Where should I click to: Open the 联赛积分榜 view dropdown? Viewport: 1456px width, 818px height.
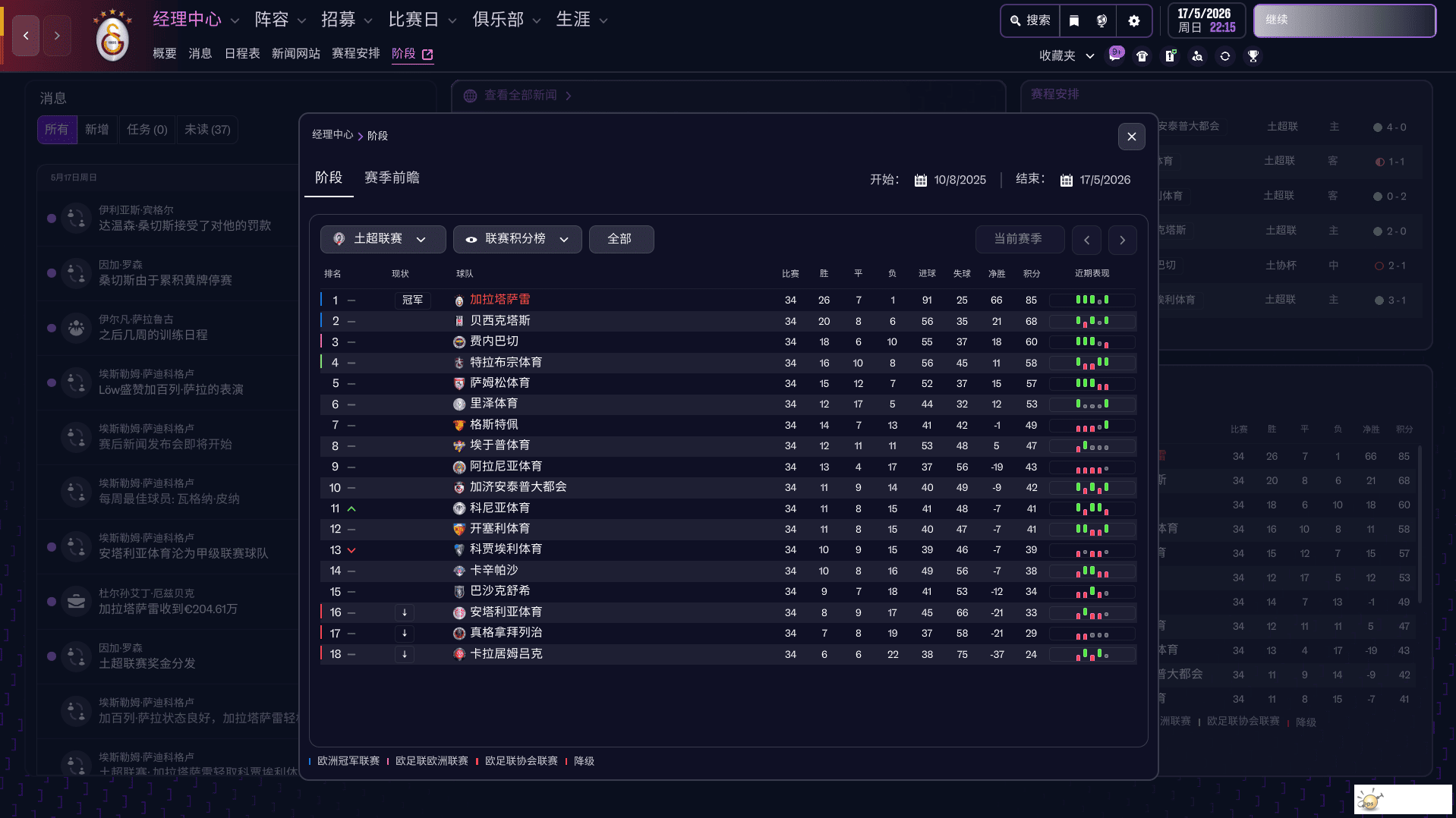tap(517, 239)
